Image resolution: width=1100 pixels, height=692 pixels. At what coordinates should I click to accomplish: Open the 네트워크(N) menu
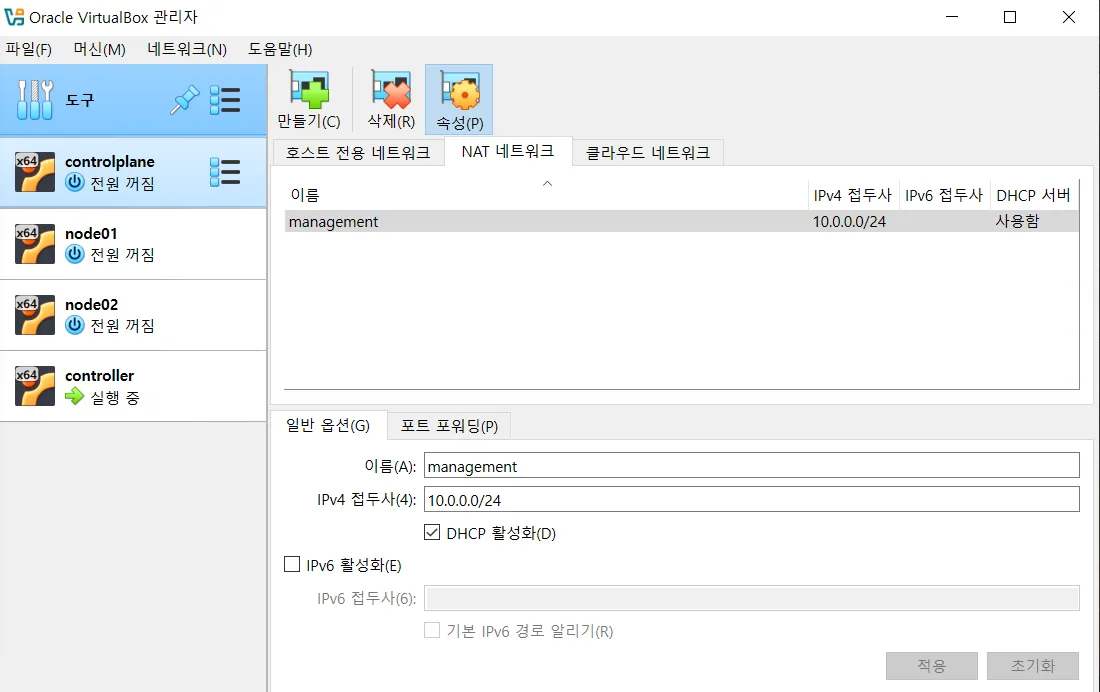pyautogui.click(x=187, y=49)
